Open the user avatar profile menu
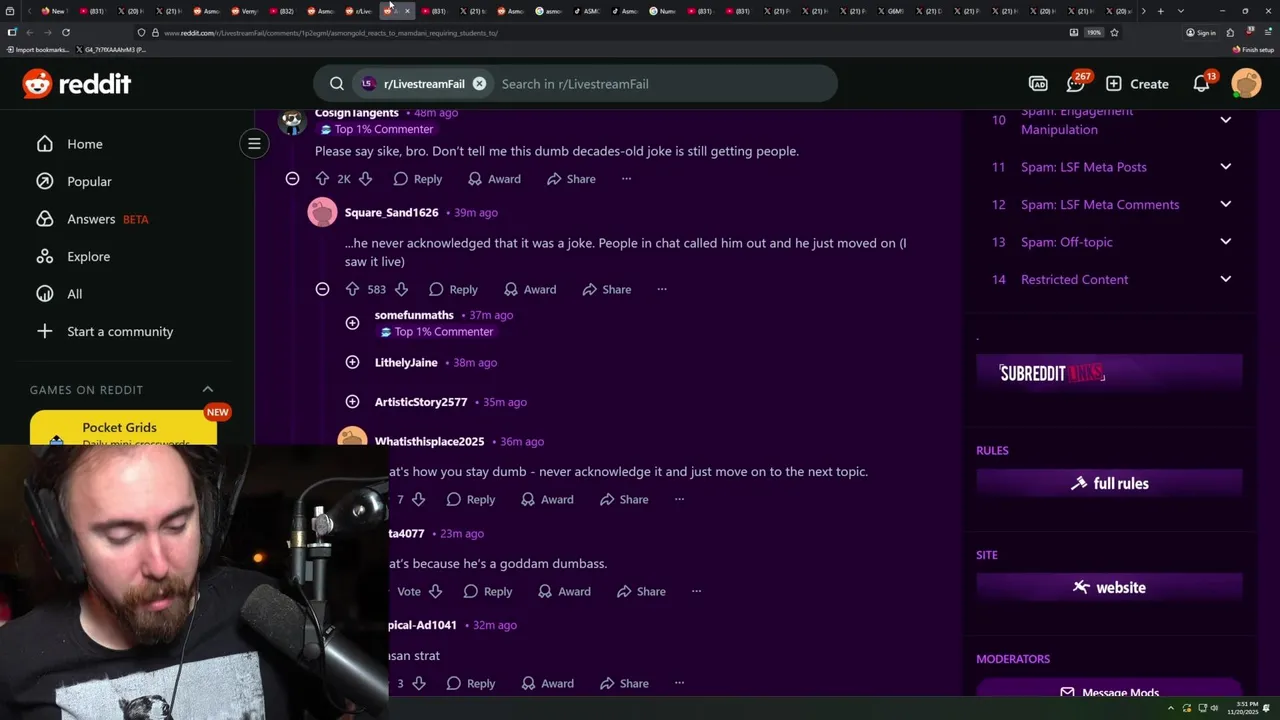 pyautogui.click(x=1246, y=84)
